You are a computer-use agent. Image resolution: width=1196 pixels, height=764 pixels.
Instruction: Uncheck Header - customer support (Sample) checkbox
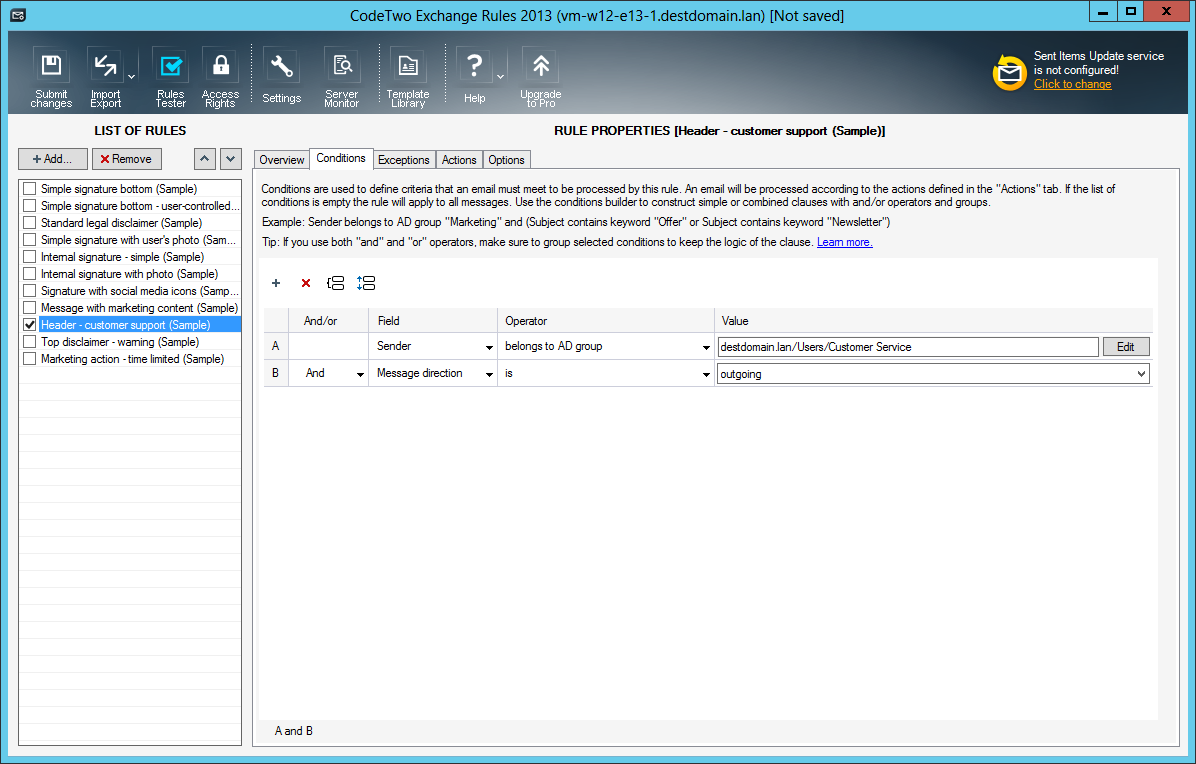tap(30, 324)
